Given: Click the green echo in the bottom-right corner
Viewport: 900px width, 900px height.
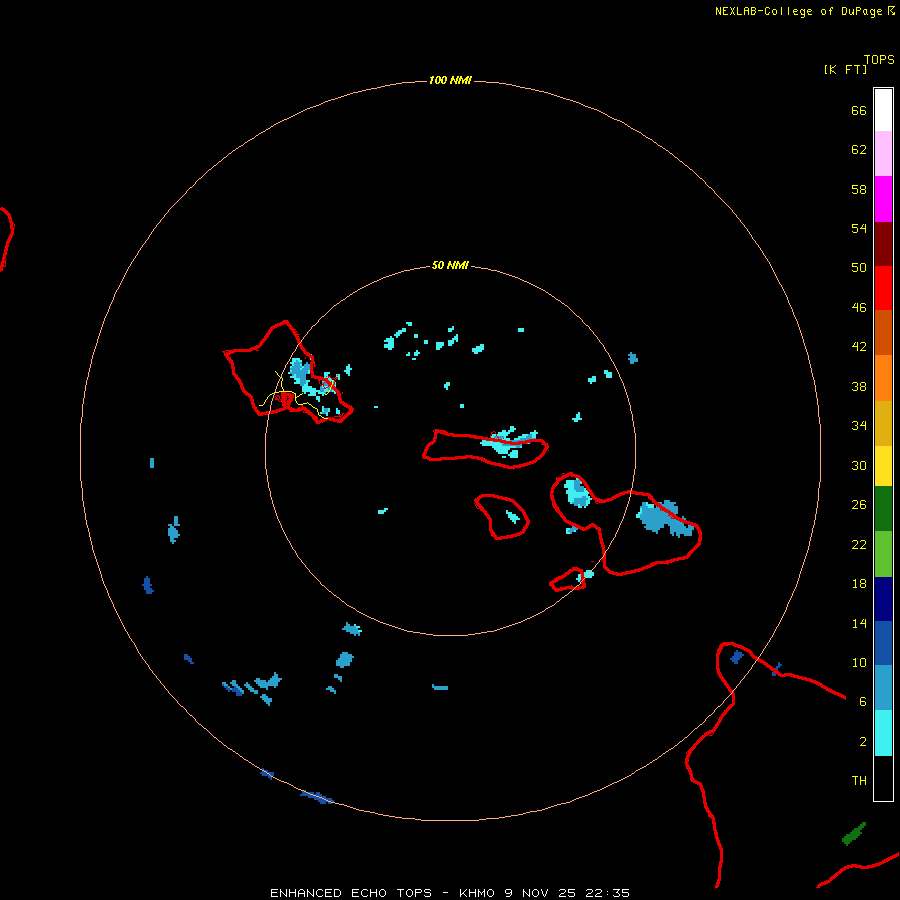Looking at the screenshot, I should 854,833.
